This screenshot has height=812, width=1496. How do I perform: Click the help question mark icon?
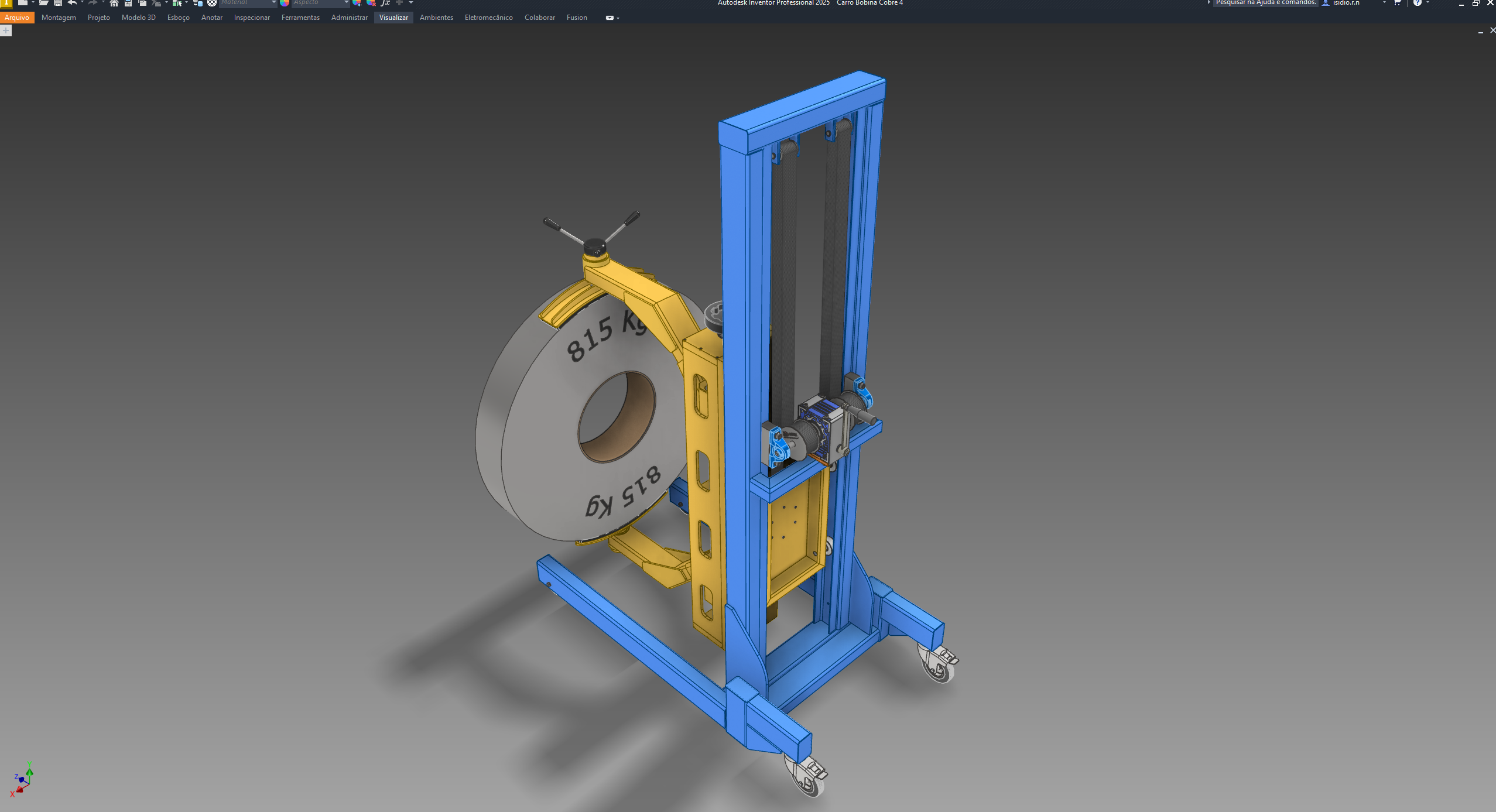pos(1417,3)
